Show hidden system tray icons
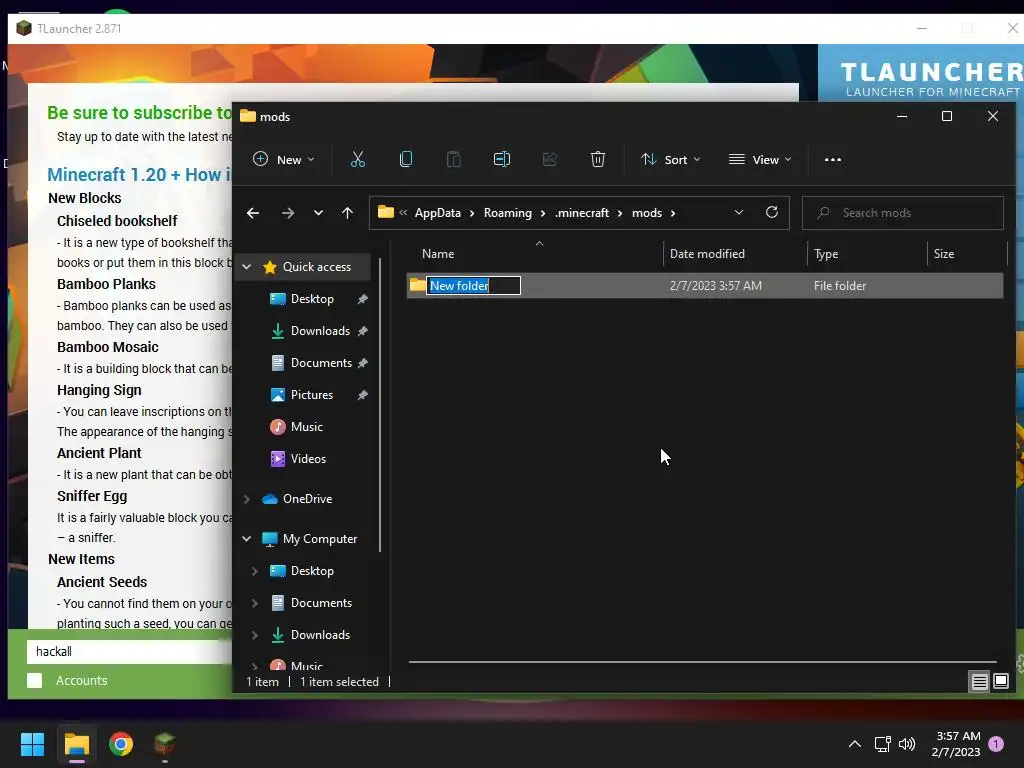This screenshot has width=1024, height=768. tap(854, 744)
